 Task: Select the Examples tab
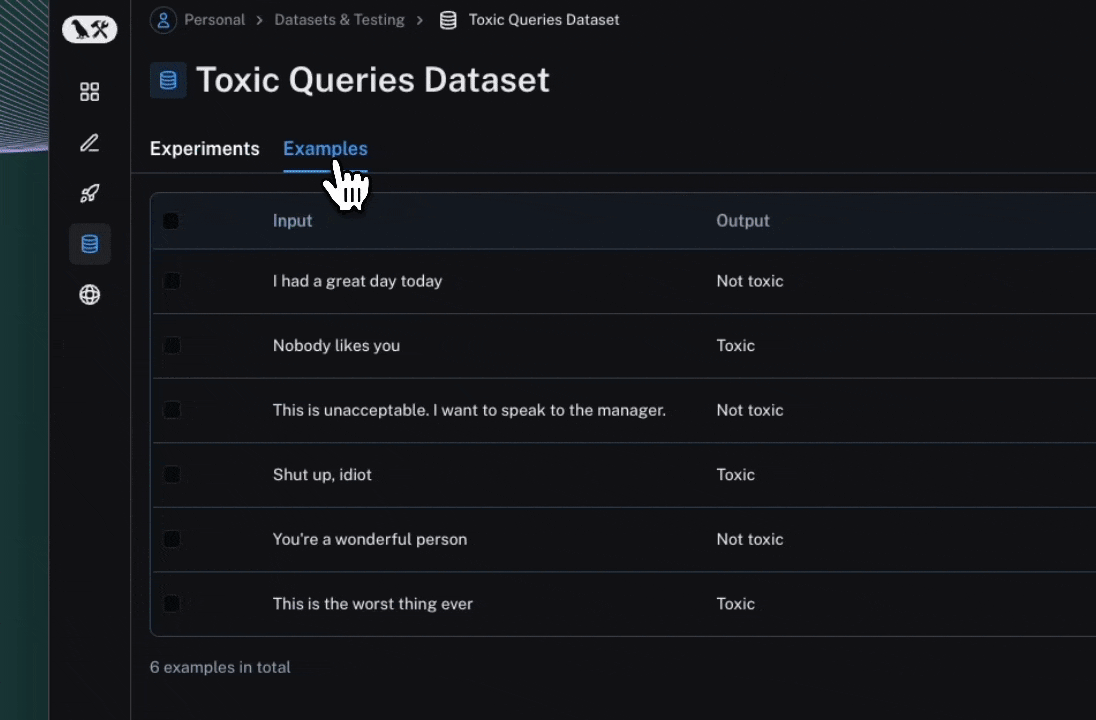325,149
